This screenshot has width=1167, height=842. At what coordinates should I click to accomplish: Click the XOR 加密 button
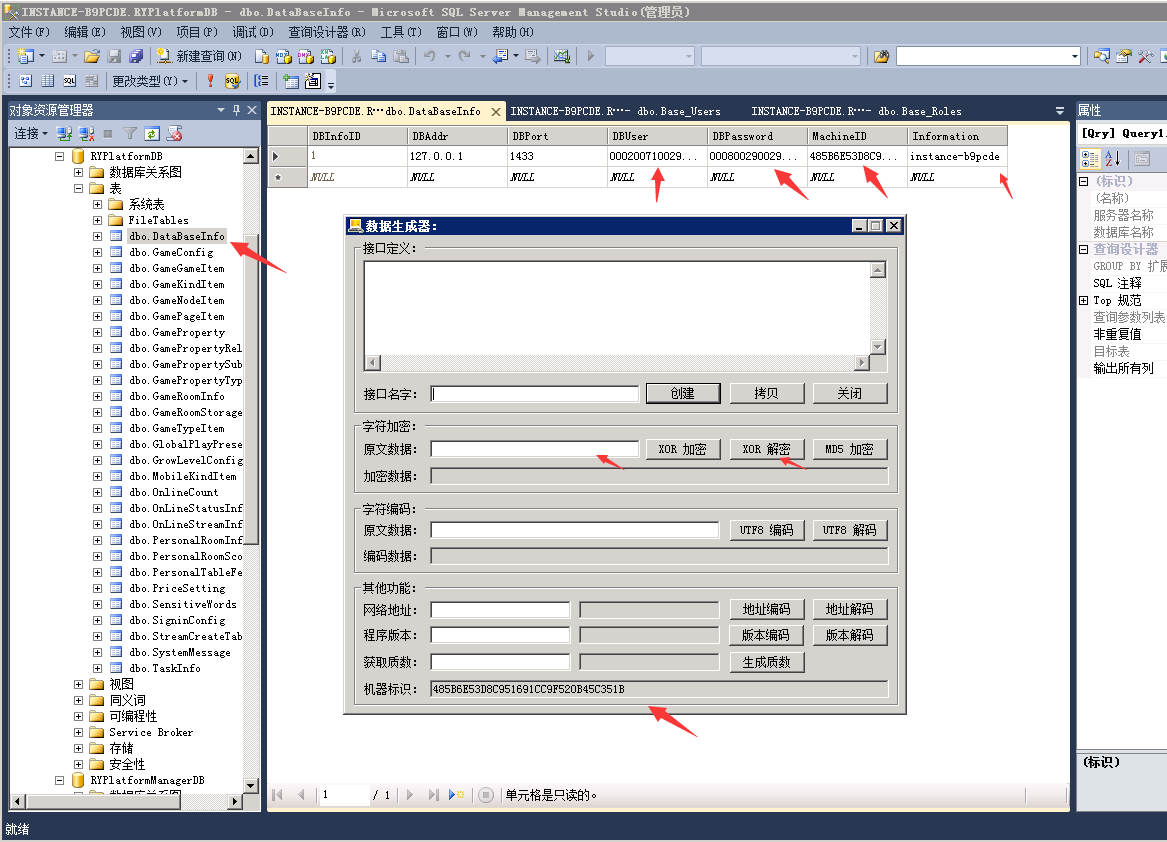point(682,450)
